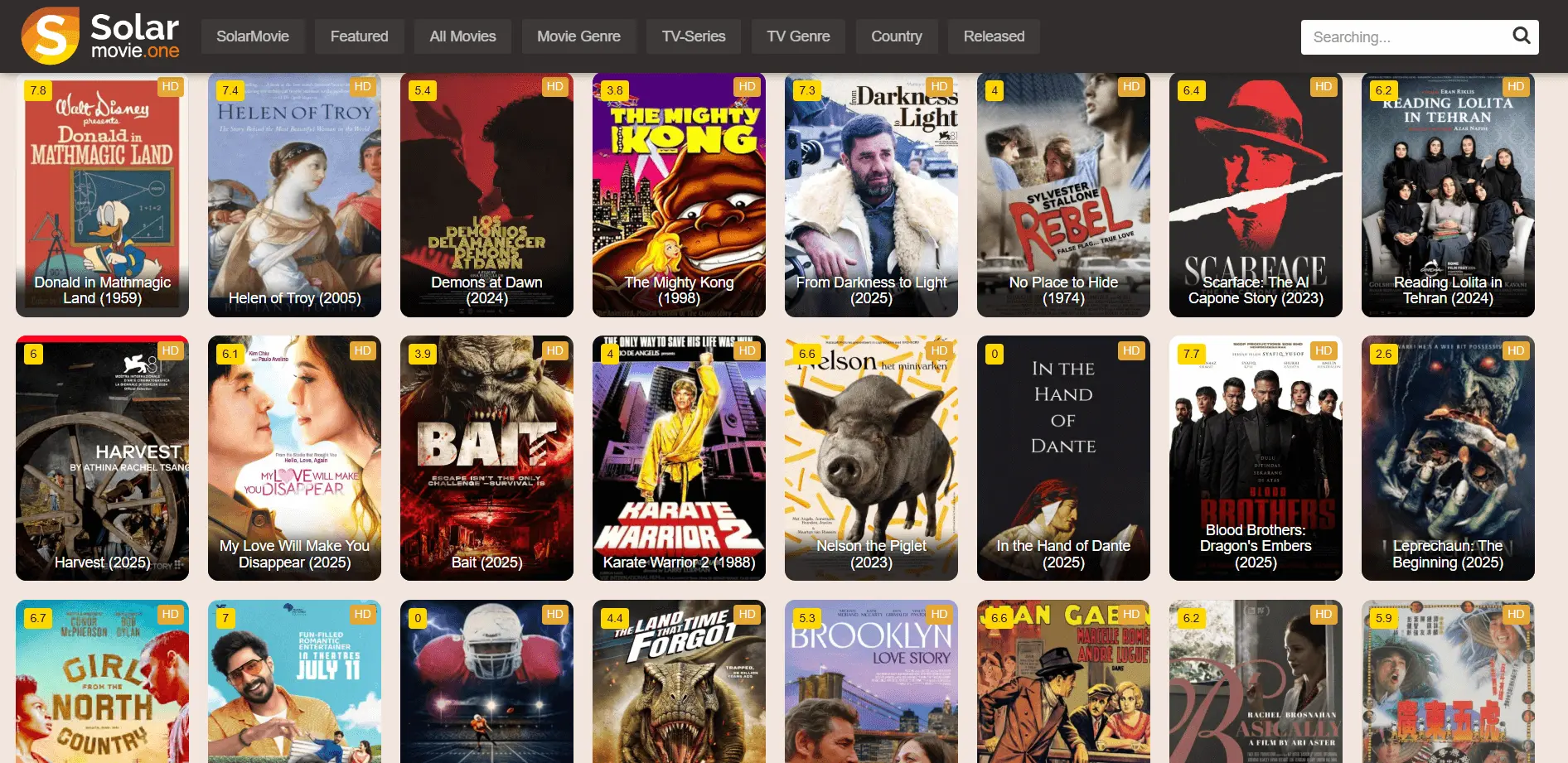Open The Mighty Kong (1998) poster
This screenshot has width=1568, height=763.
(679, 195)
